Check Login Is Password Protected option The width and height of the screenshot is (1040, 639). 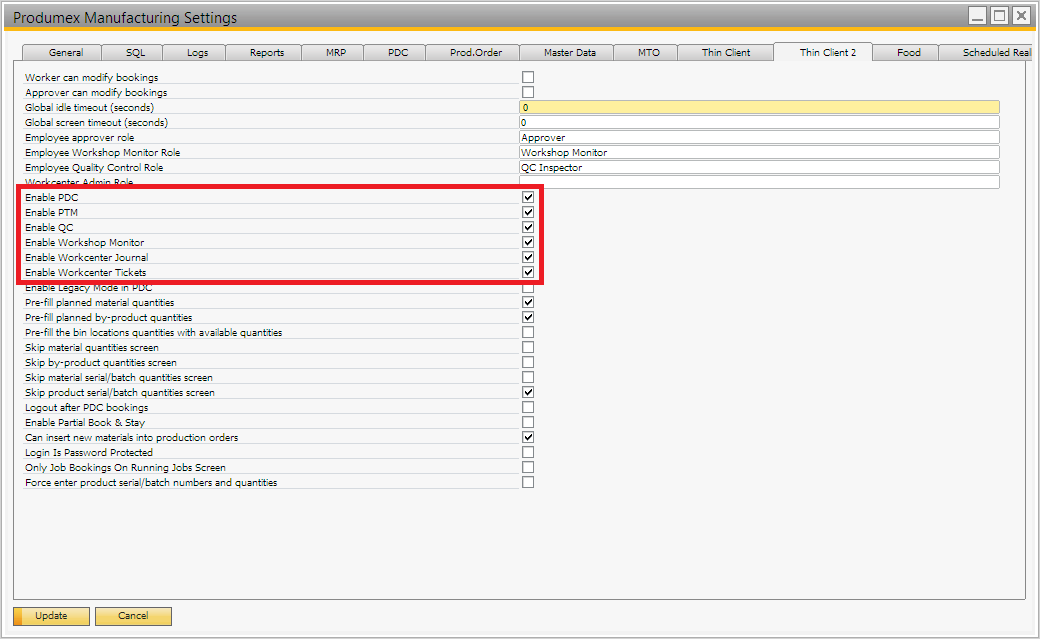(528, 452)
